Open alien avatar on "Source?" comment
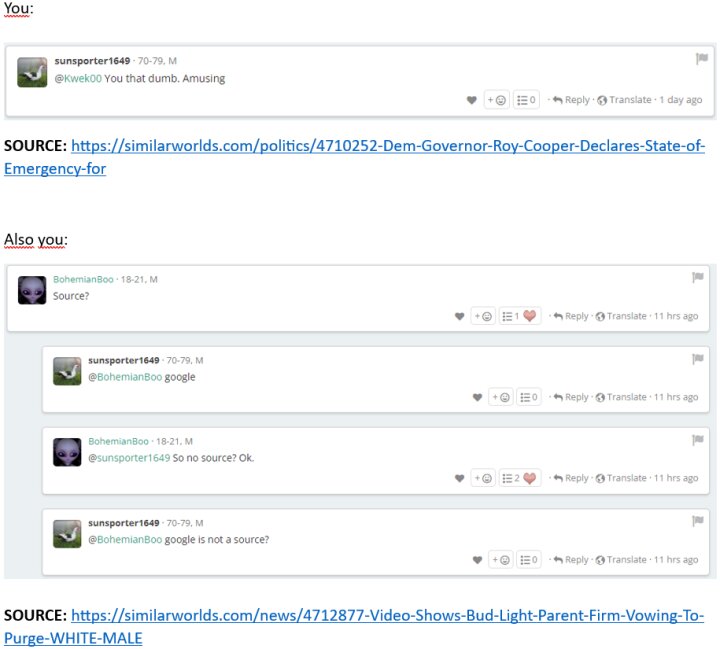 pyautogui.click(x=32, y=290)
